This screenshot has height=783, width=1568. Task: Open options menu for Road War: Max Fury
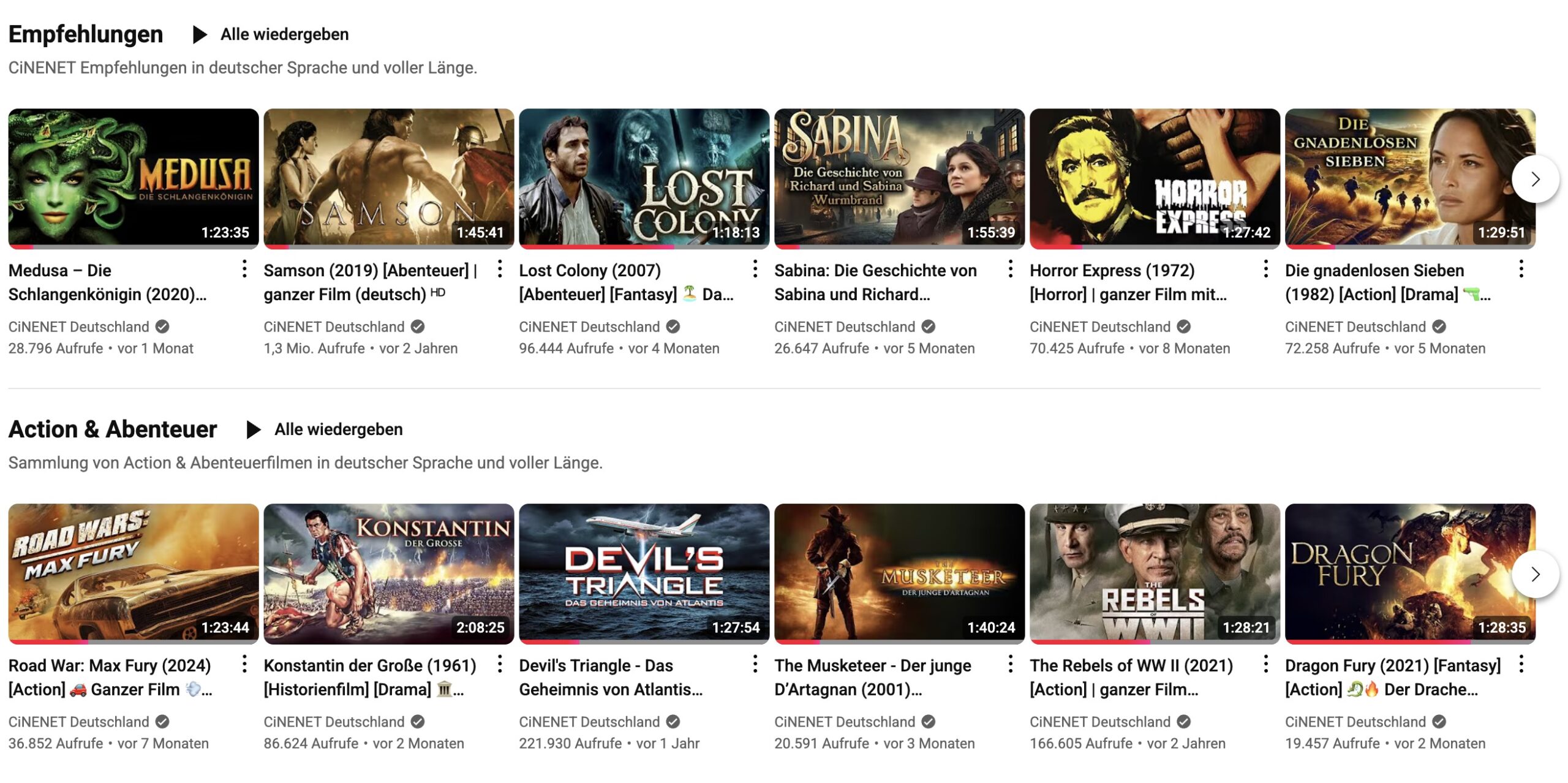click(244, 664)
